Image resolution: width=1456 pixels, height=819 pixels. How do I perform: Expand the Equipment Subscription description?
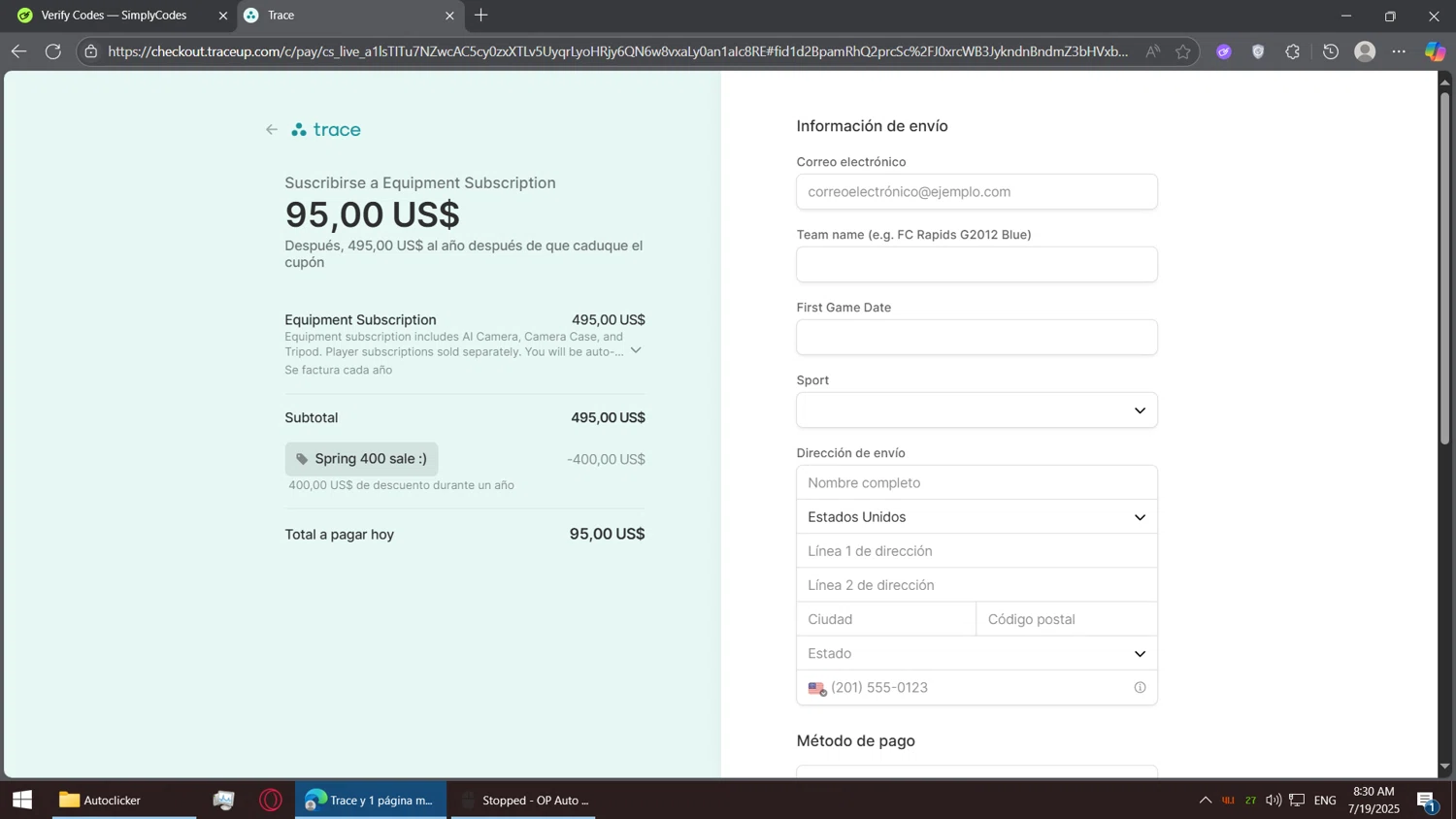[x=636, y=350]
